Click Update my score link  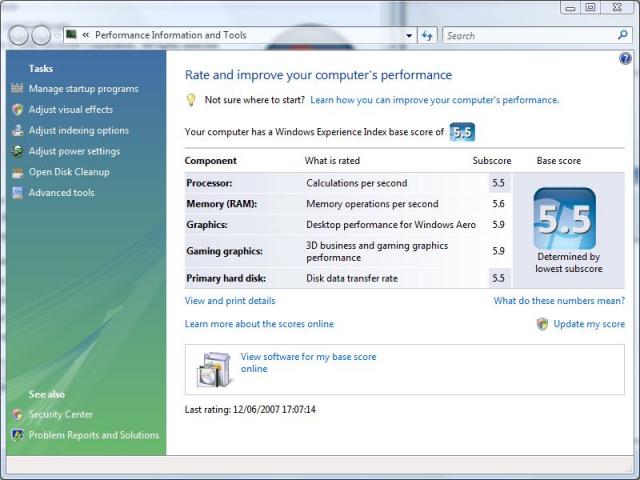click(589, 324)
